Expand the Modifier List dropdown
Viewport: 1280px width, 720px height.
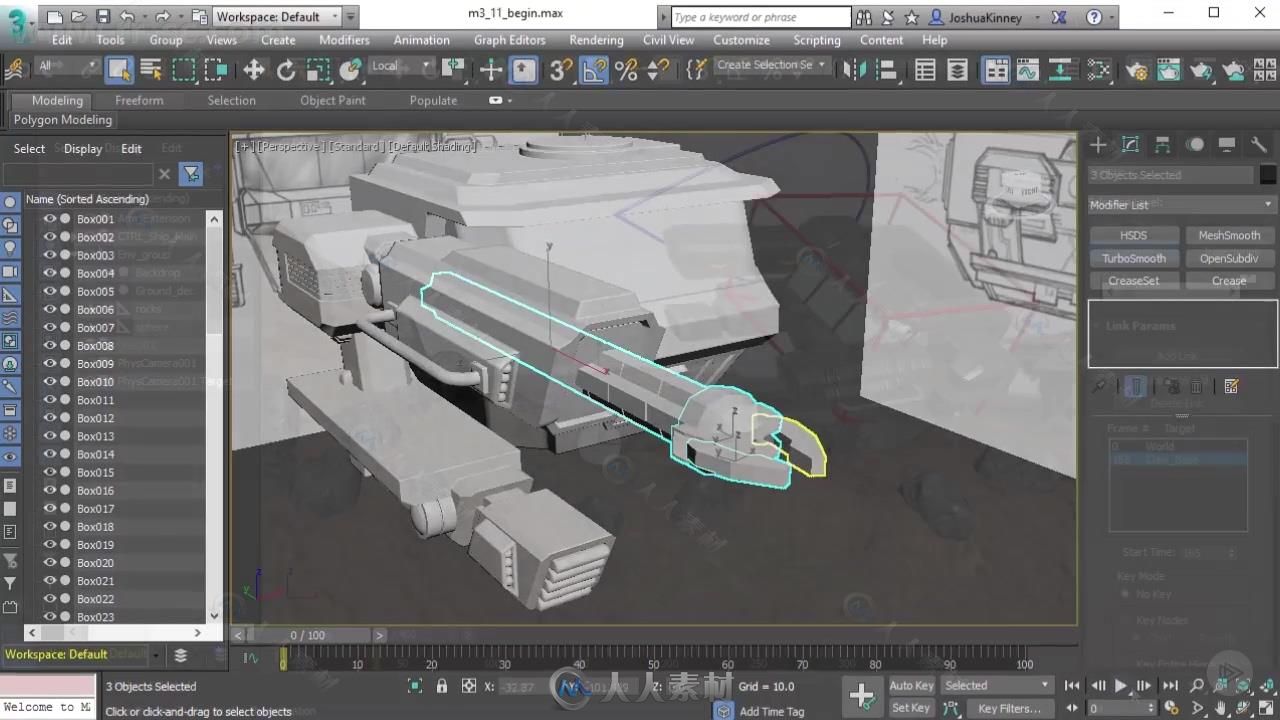click(1181, 204)
